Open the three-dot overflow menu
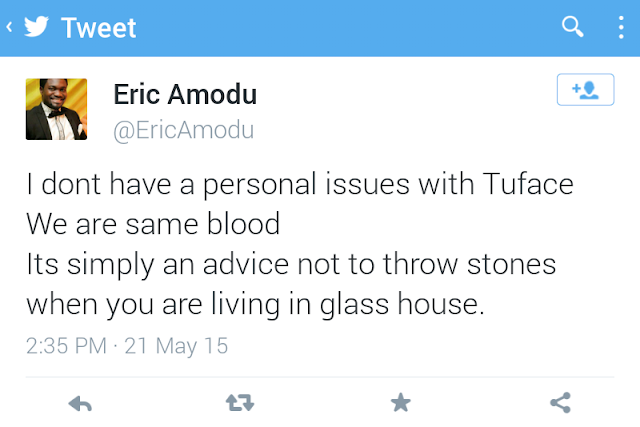This screenshot has height=427, width=640. coord(621,27)
